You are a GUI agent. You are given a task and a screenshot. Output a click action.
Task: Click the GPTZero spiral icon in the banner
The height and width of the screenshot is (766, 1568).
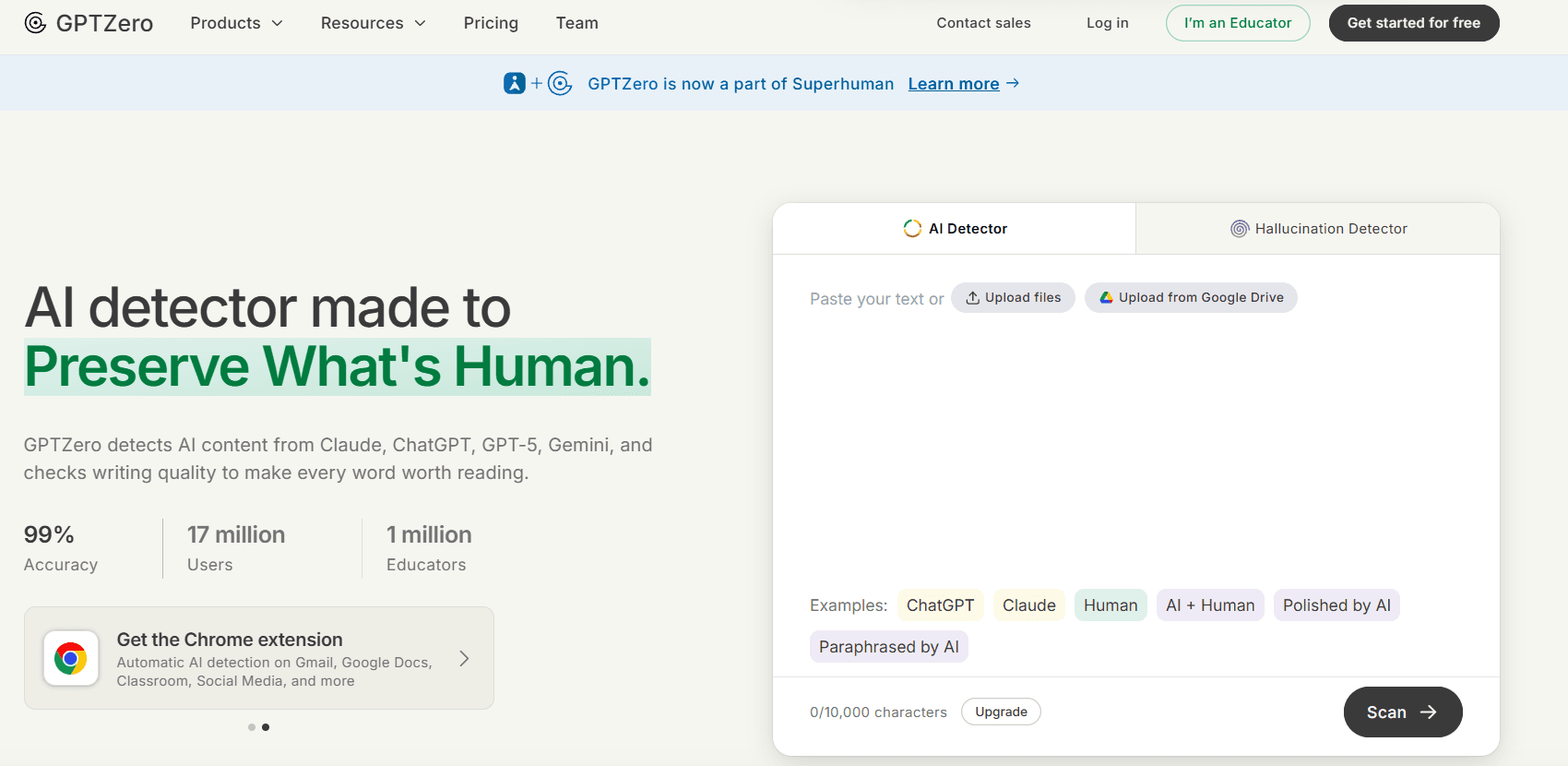[x=560, y=83]
